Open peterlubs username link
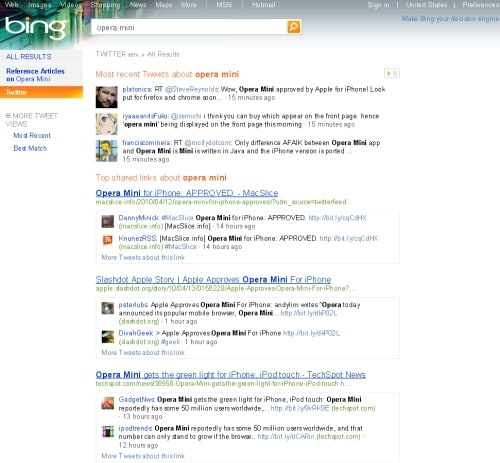Image resolution: width=500 pixels, height=463 pixels. click(134, 305)
